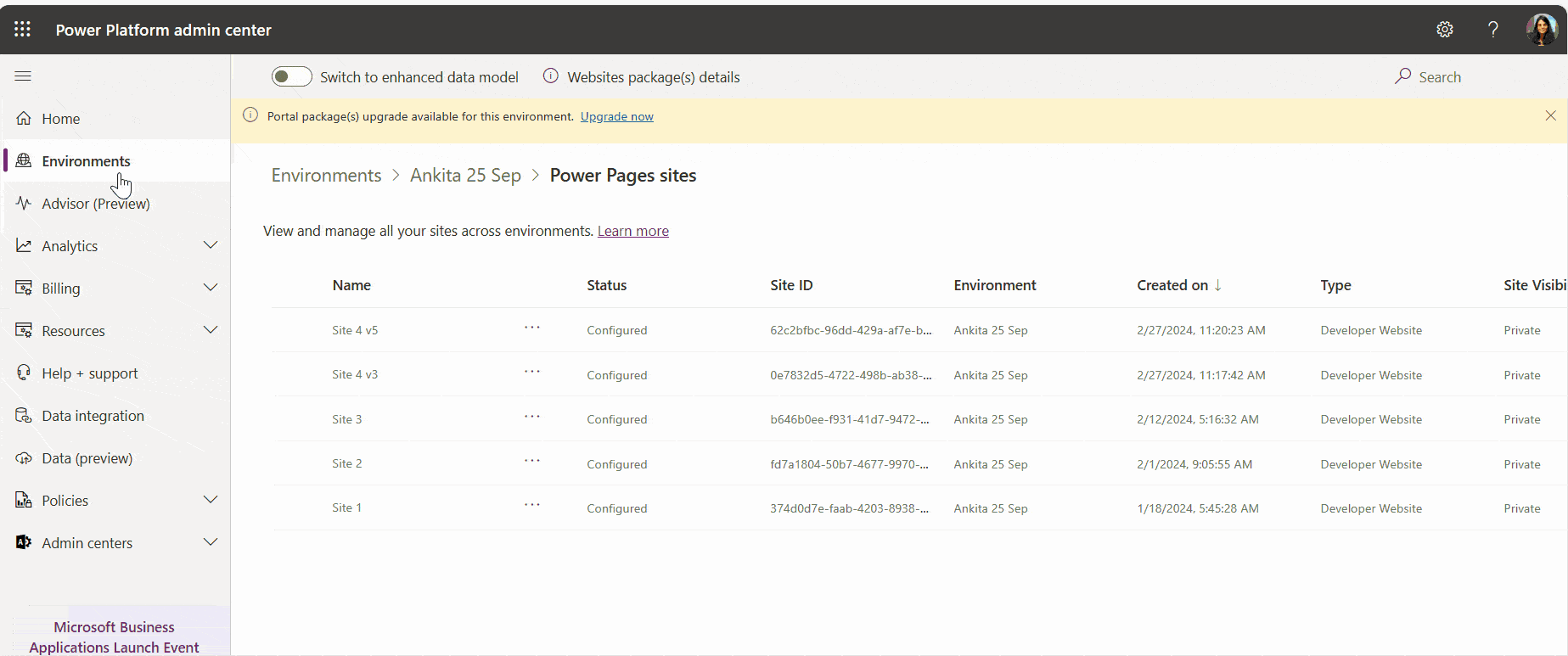The height and width of the screenshot is (656, 1568).
Task: Click Environments breadcrumb link
Action: 326,176
